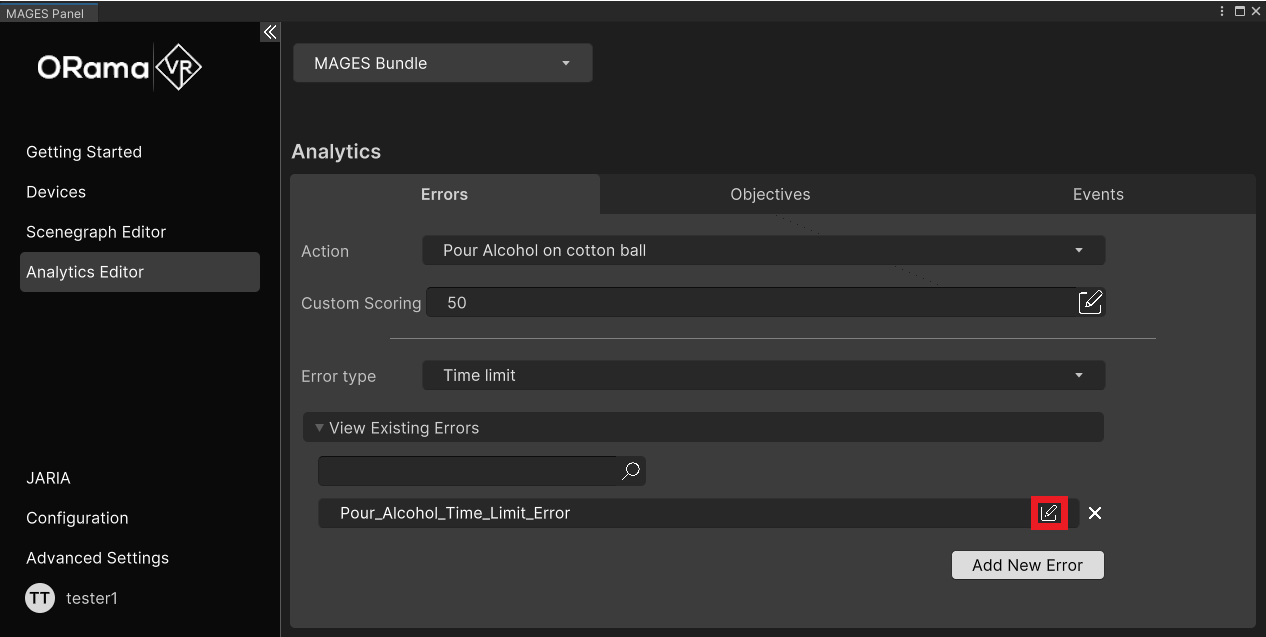Image resolution: width=1266 pixels, height=637 pixels.
Task: Open the panel's three-dot options menu
Action: pos(1222,11)
